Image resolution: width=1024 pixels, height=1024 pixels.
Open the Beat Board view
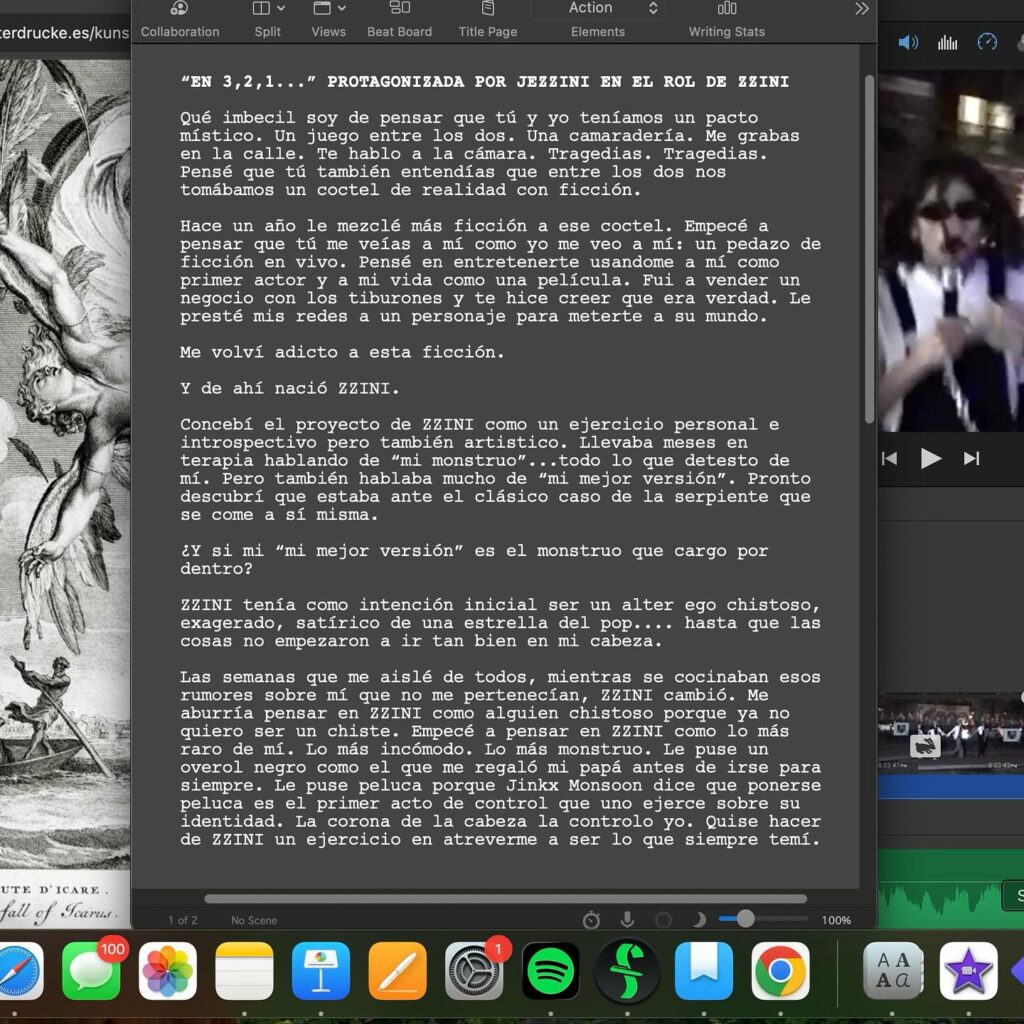(399, 20)
